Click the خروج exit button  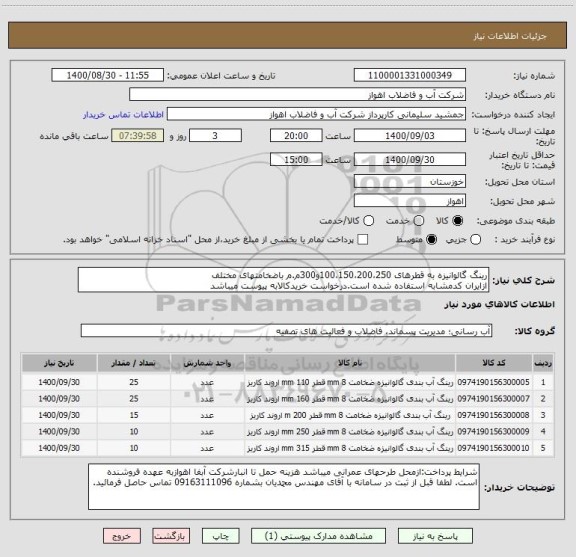pyautogui.click(x=122, y=536)
